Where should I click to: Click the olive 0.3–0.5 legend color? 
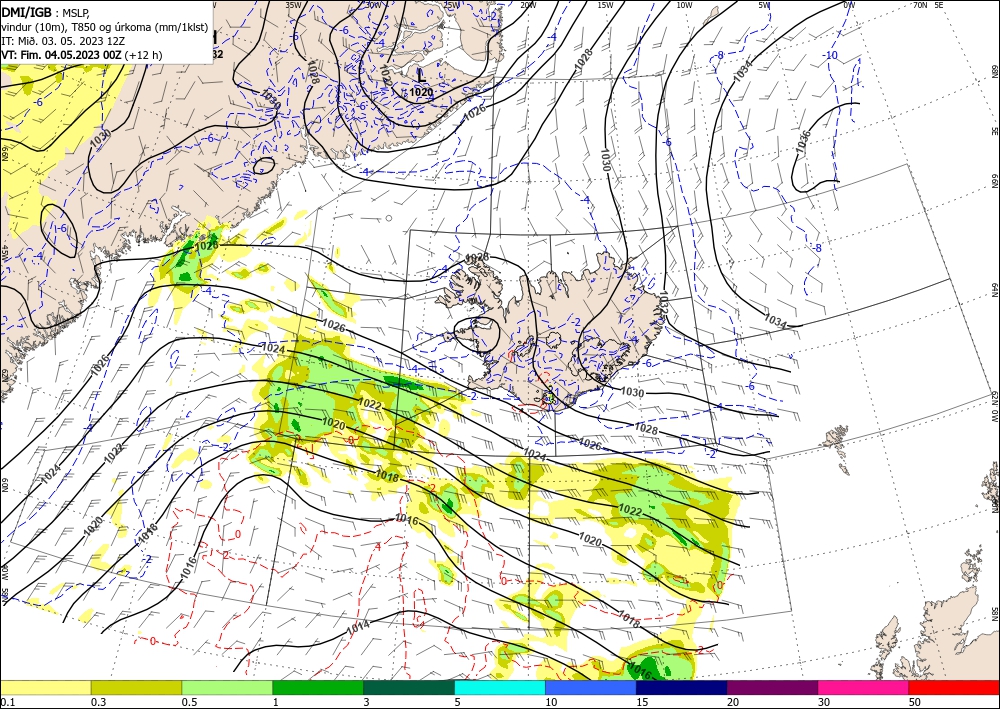tap(136, 687)
